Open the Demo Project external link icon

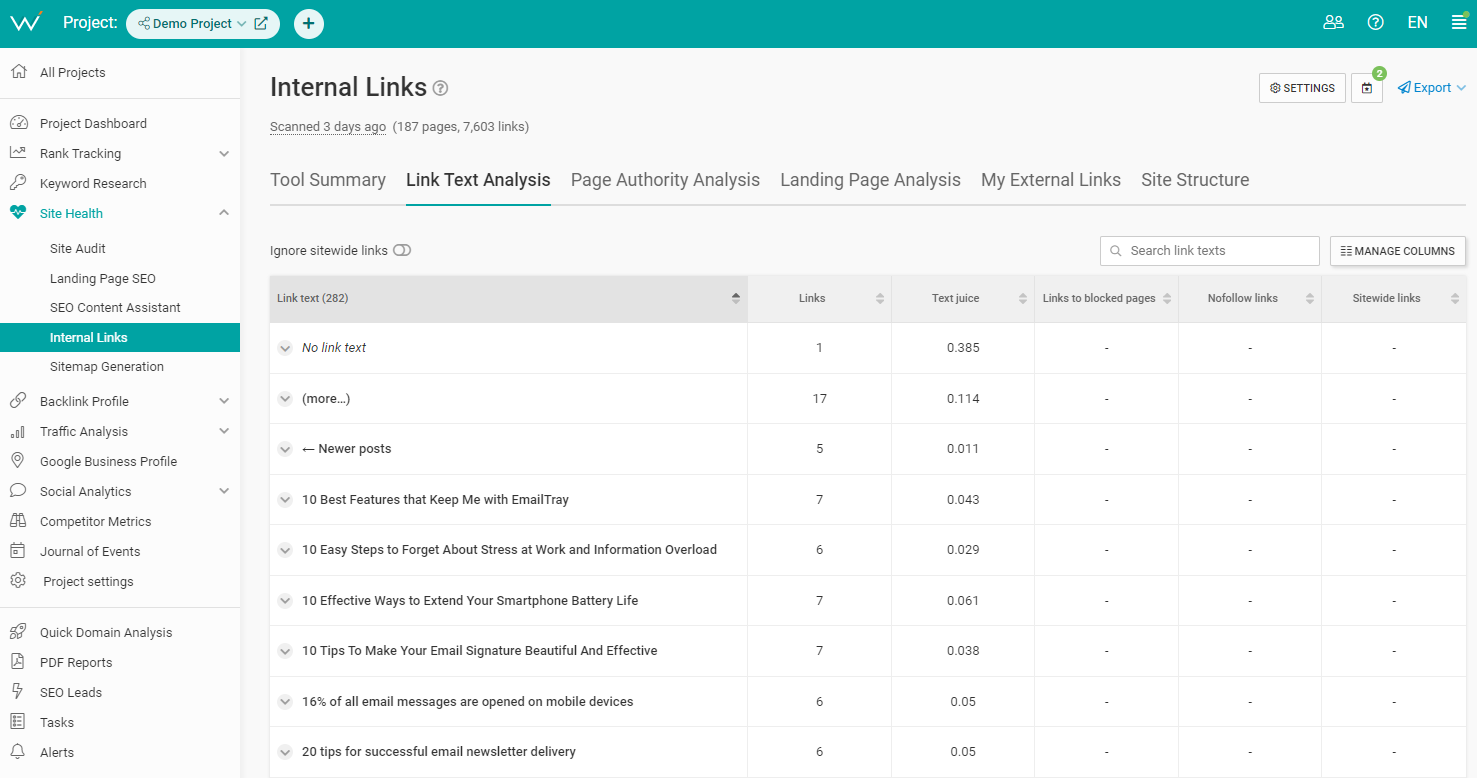tap(261, 24)
